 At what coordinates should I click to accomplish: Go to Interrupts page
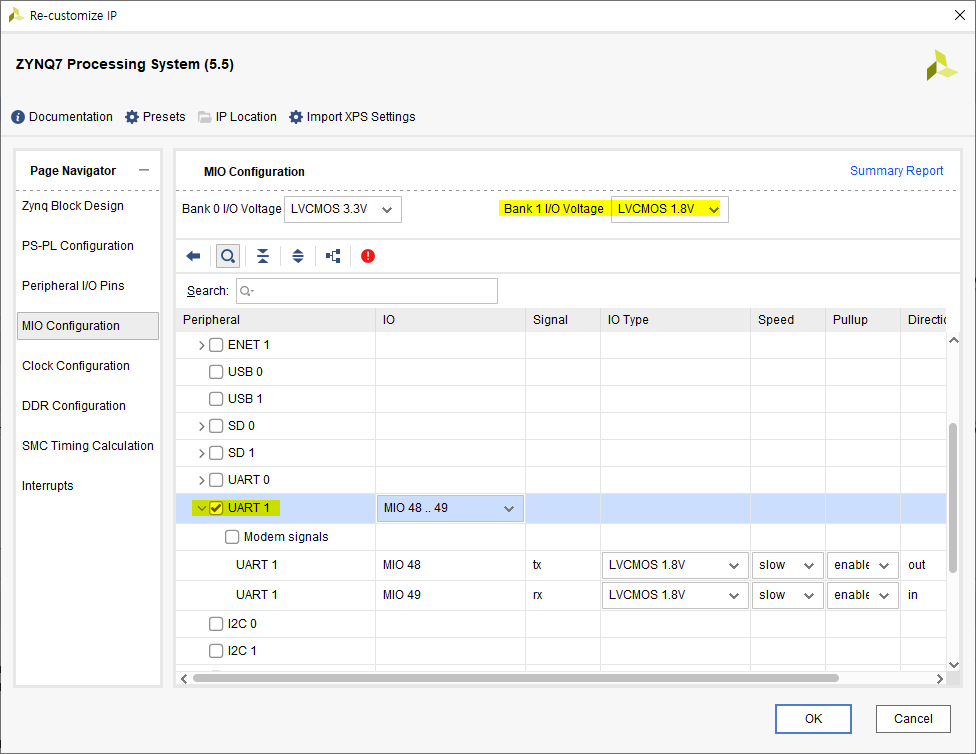(47, 486)
